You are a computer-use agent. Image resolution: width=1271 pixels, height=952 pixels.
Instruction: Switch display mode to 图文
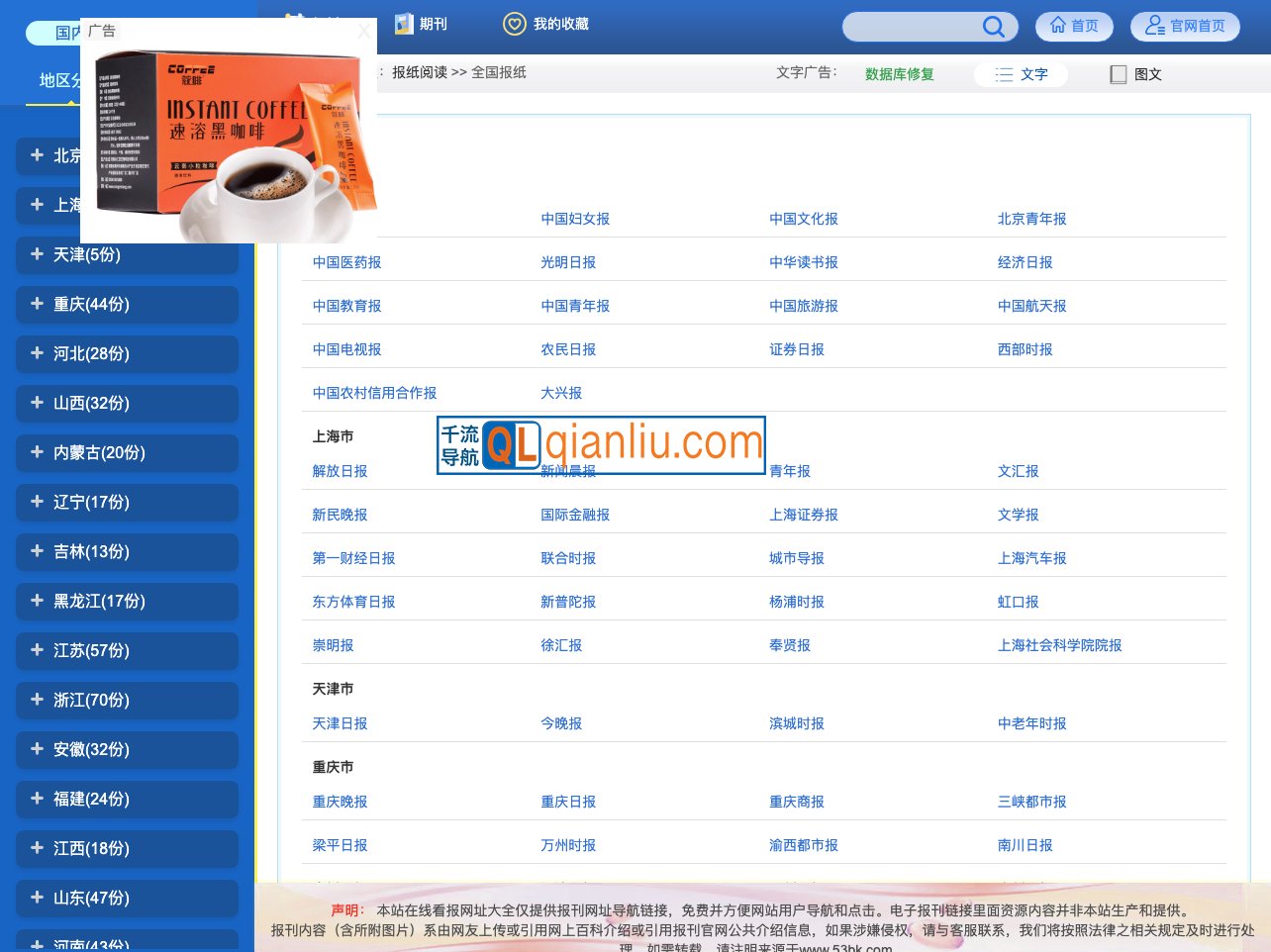tap(1146, 74)
